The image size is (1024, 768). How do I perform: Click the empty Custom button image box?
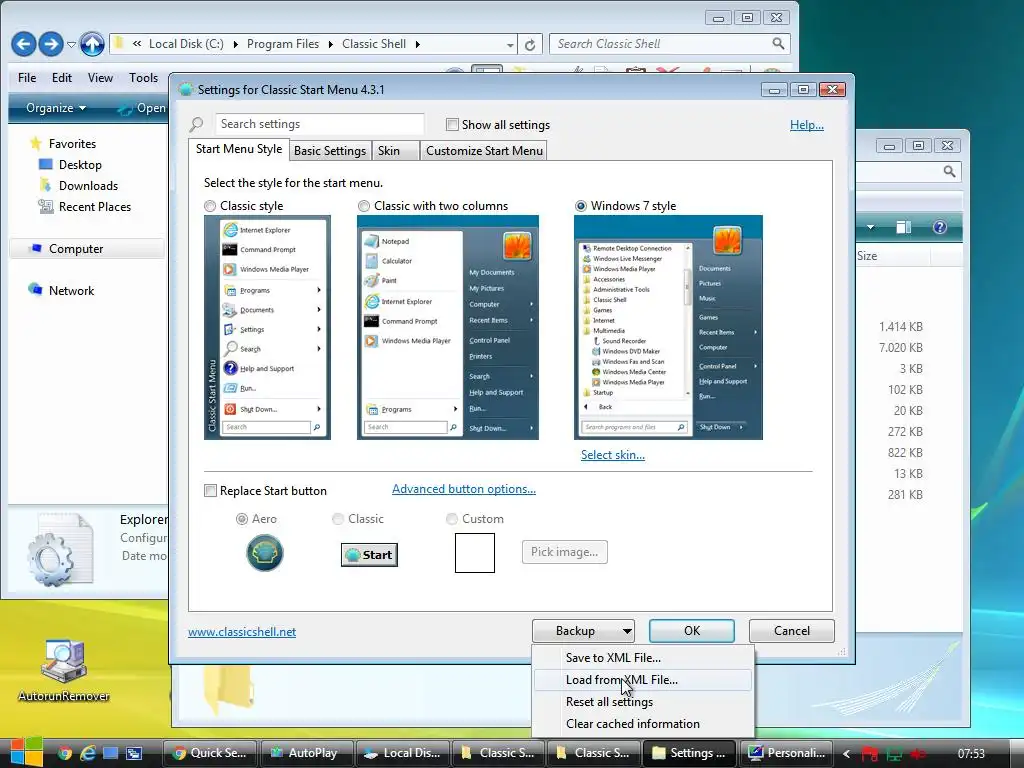[475, 552]
